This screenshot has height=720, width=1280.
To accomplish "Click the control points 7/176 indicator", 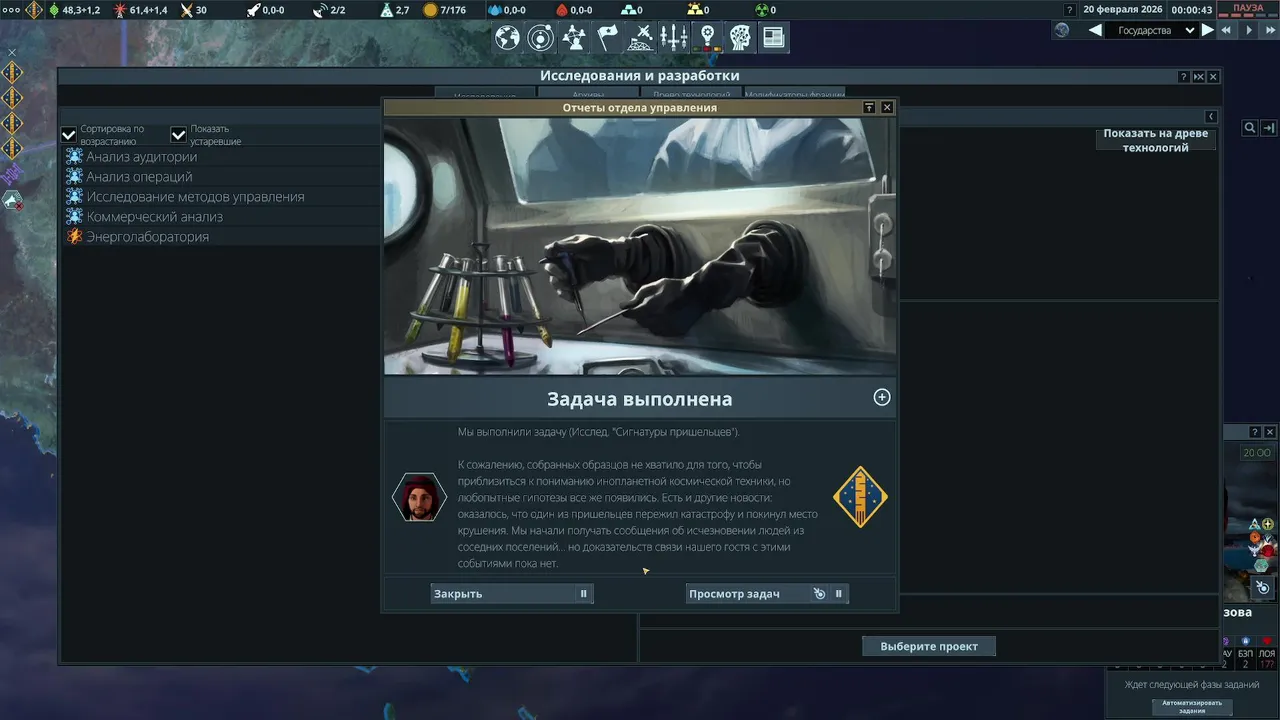I will click(444, 10).
